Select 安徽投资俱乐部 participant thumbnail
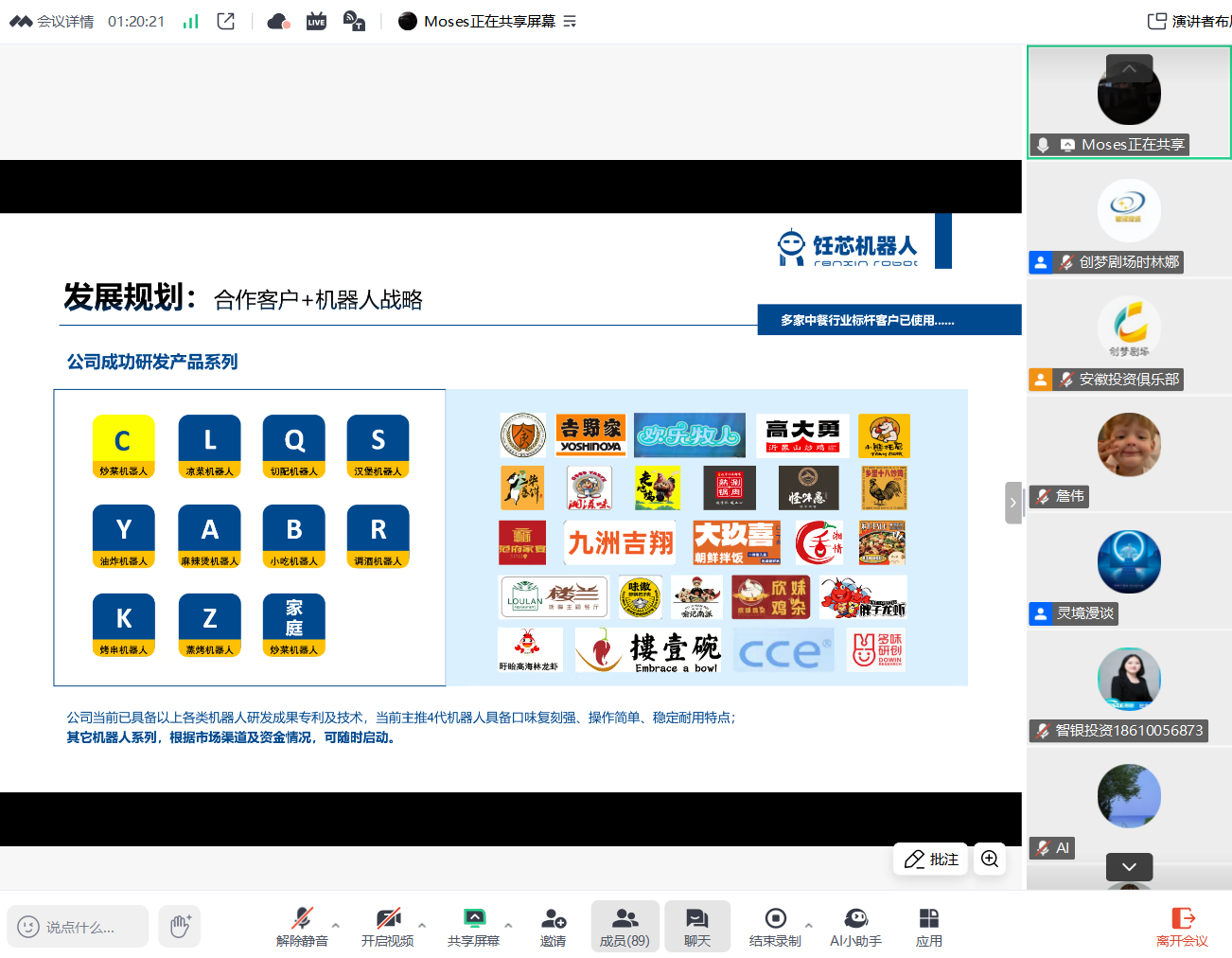This screenshot has width=1232, height=958. click(1129, 336)
